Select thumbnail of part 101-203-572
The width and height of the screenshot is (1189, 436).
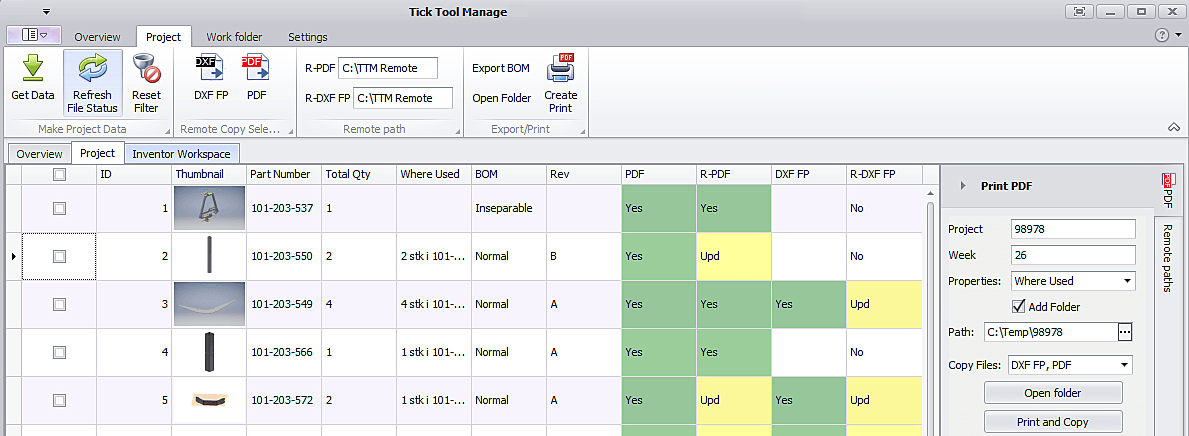coord(209,400)
